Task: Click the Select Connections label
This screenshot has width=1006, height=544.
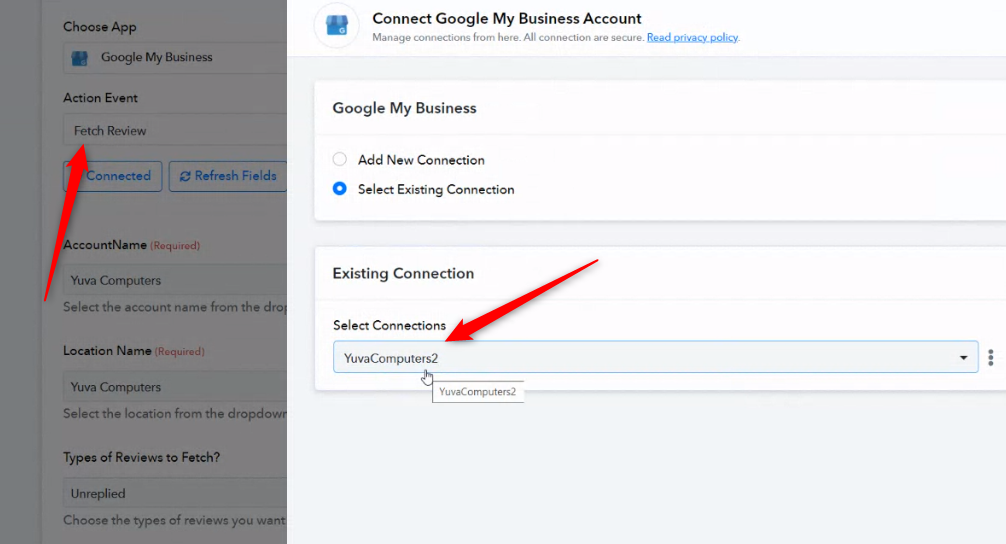Action: click(x=389, y=325)
